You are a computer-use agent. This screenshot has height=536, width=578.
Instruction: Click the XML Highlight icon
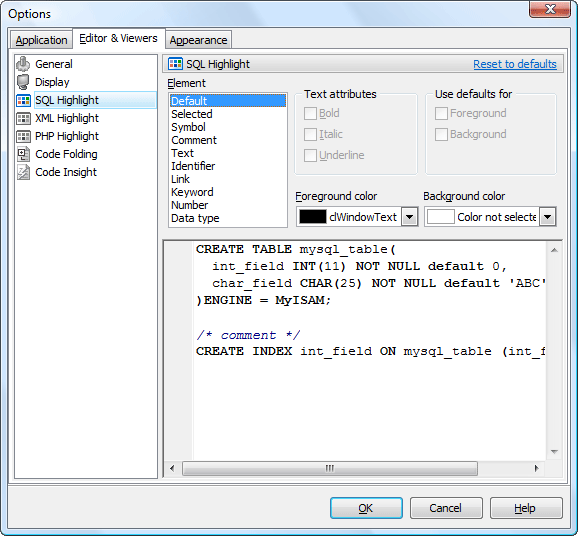click(23, 118)
